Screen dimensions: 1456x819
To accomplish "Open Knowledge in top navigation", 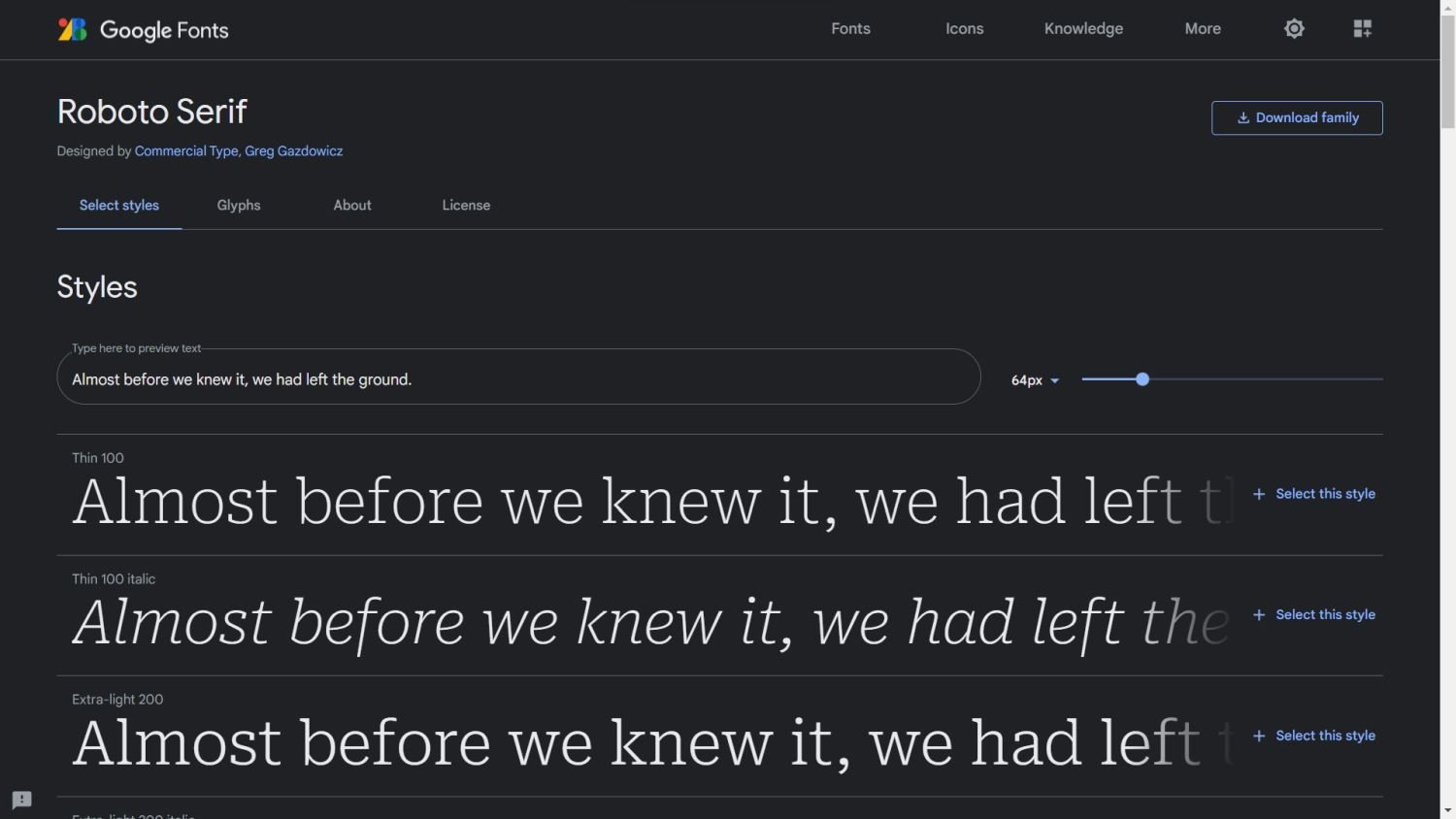I will coord(1083,29).
